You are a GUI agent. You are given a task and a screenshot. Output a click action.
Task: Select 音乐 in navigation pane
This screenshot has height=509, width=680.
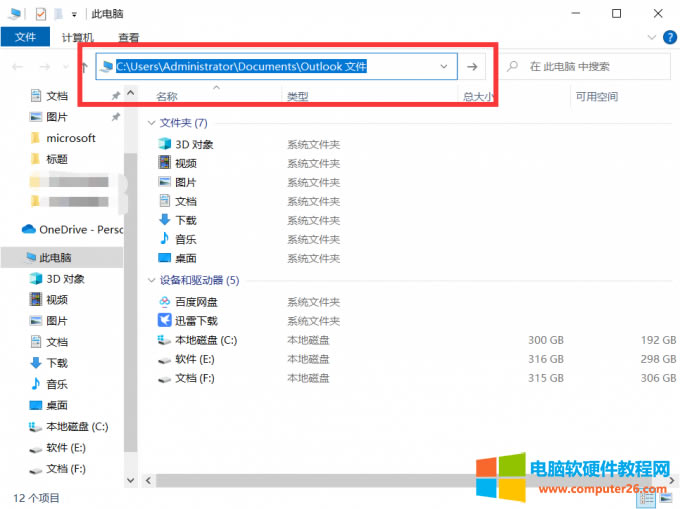[x=57, y=384]
